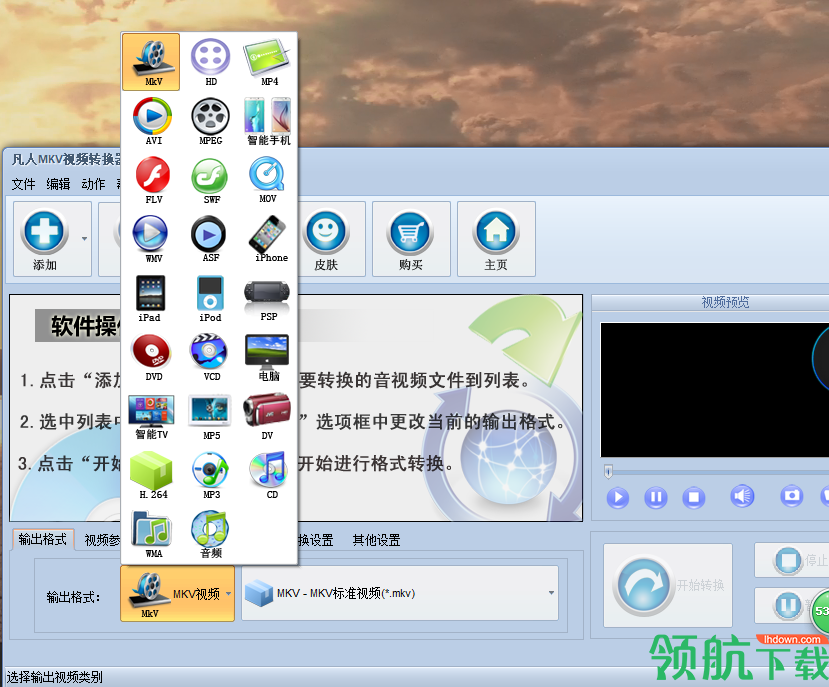
Task: Select the PSP device icon
Action: point(268,298)
